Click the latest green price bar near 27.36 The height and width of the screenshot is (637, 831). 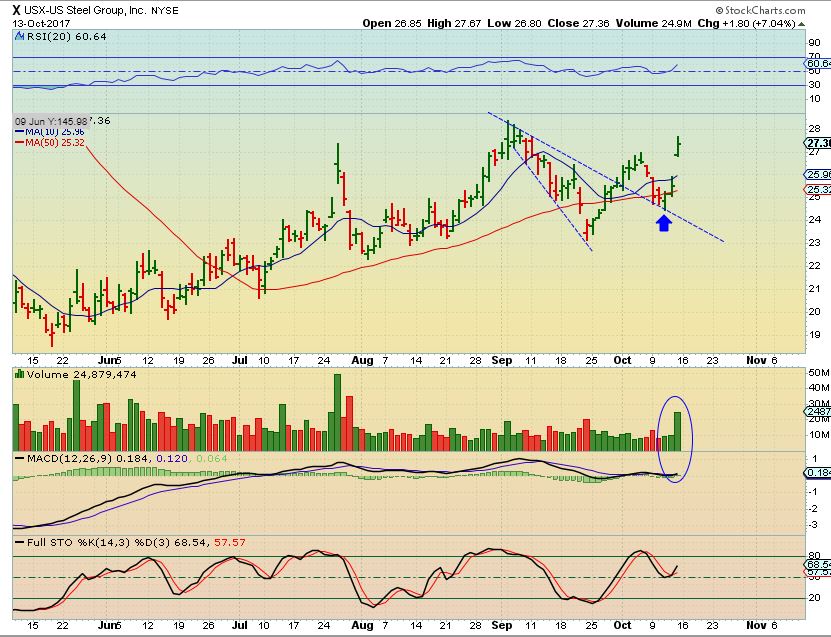(x=678, y=146)
